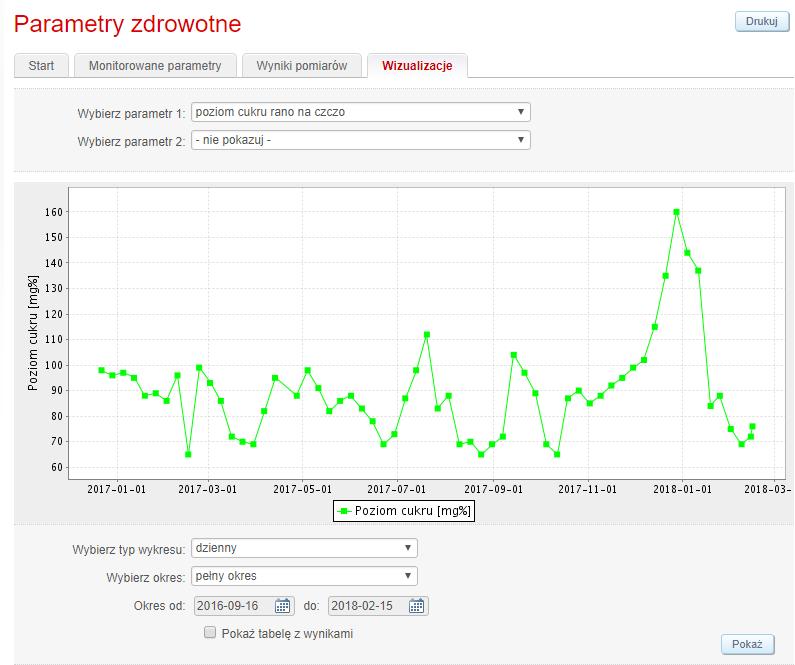
Task: Expand 'Wybierz typ wykresu' dropdown
Action: pos(304,548)
